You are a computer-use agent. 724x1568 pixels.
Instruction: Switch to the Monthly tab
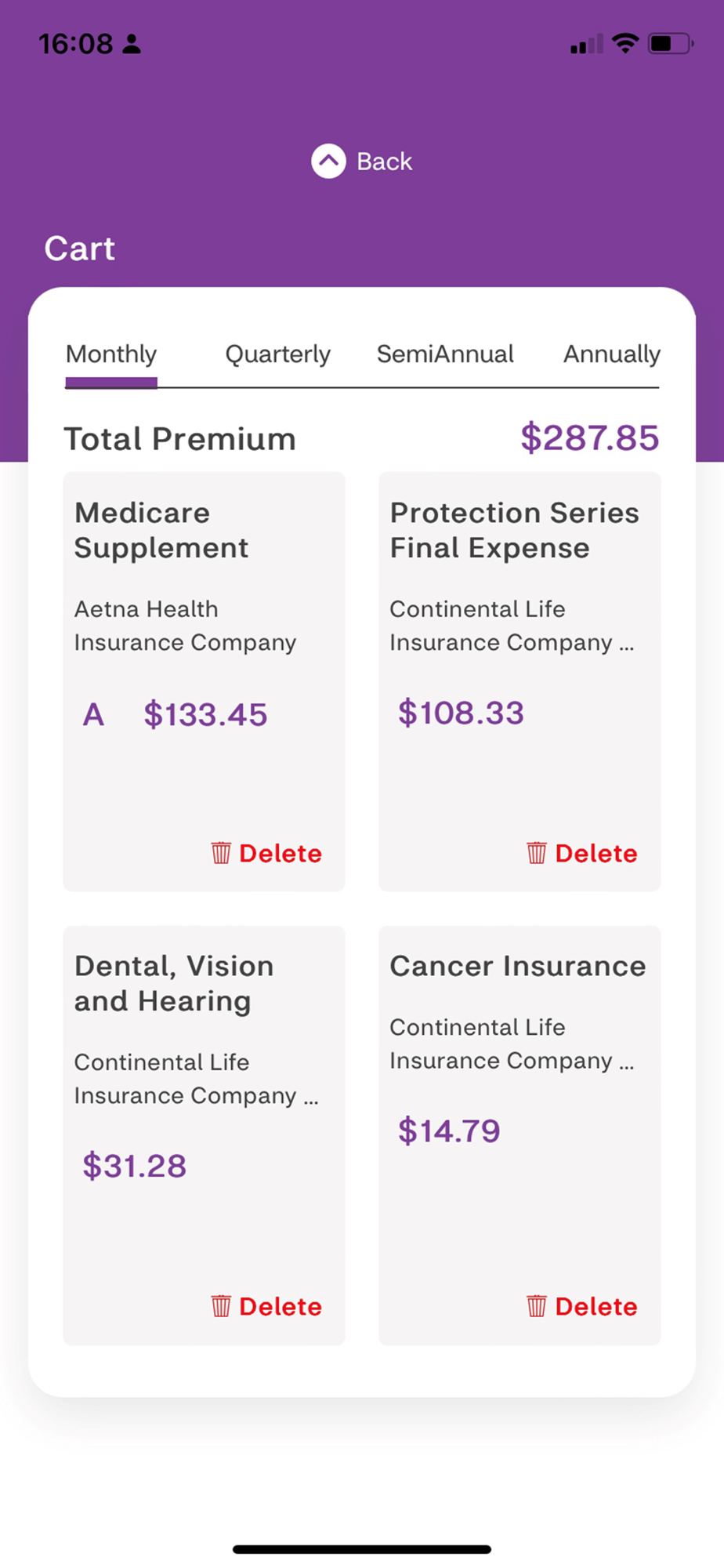pyautogui.click(x=111, y=354)
